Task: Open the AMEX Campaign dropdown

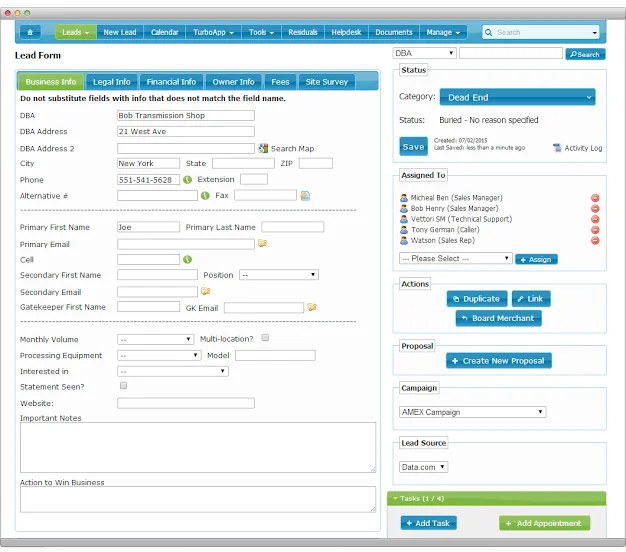Action: click(x=472, y=412)
